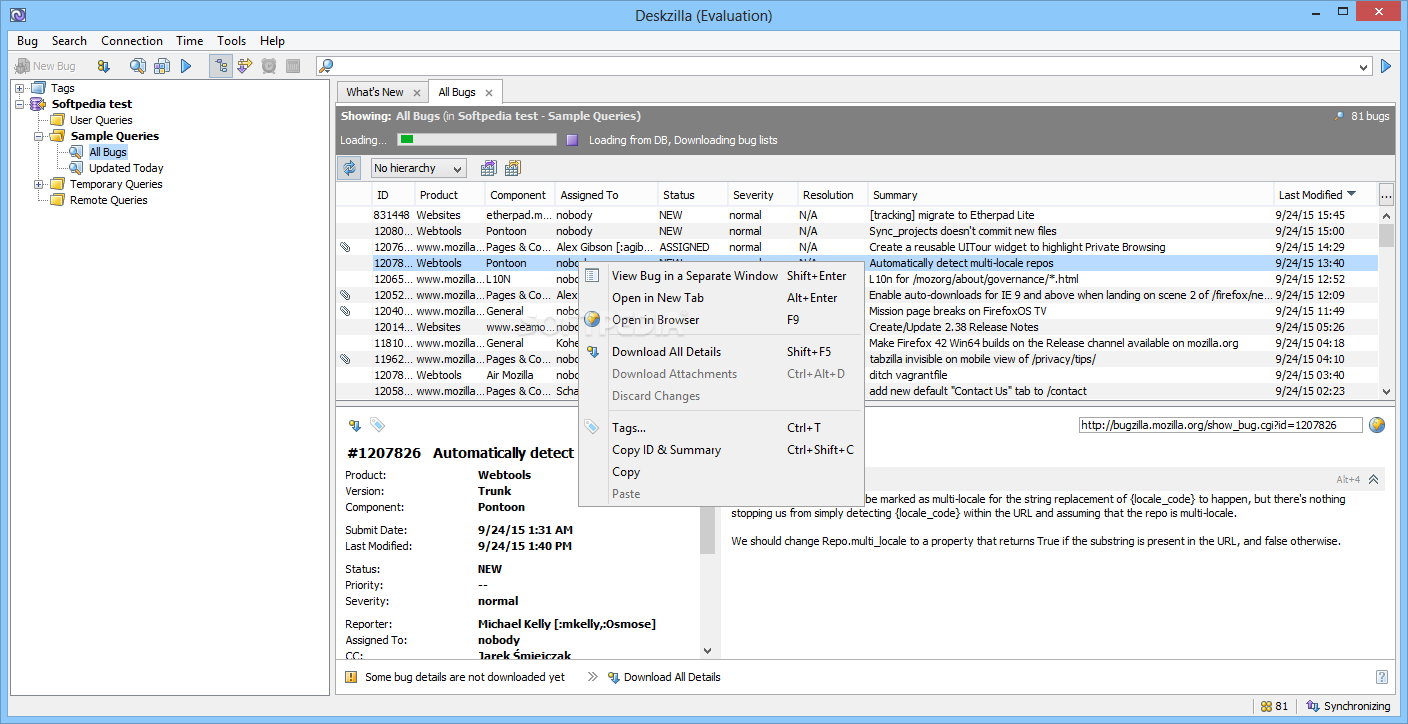Viewport: 1408px width, 724px height.
Task: Choose View Bug in a Separate Window
Action: point(721,276)
